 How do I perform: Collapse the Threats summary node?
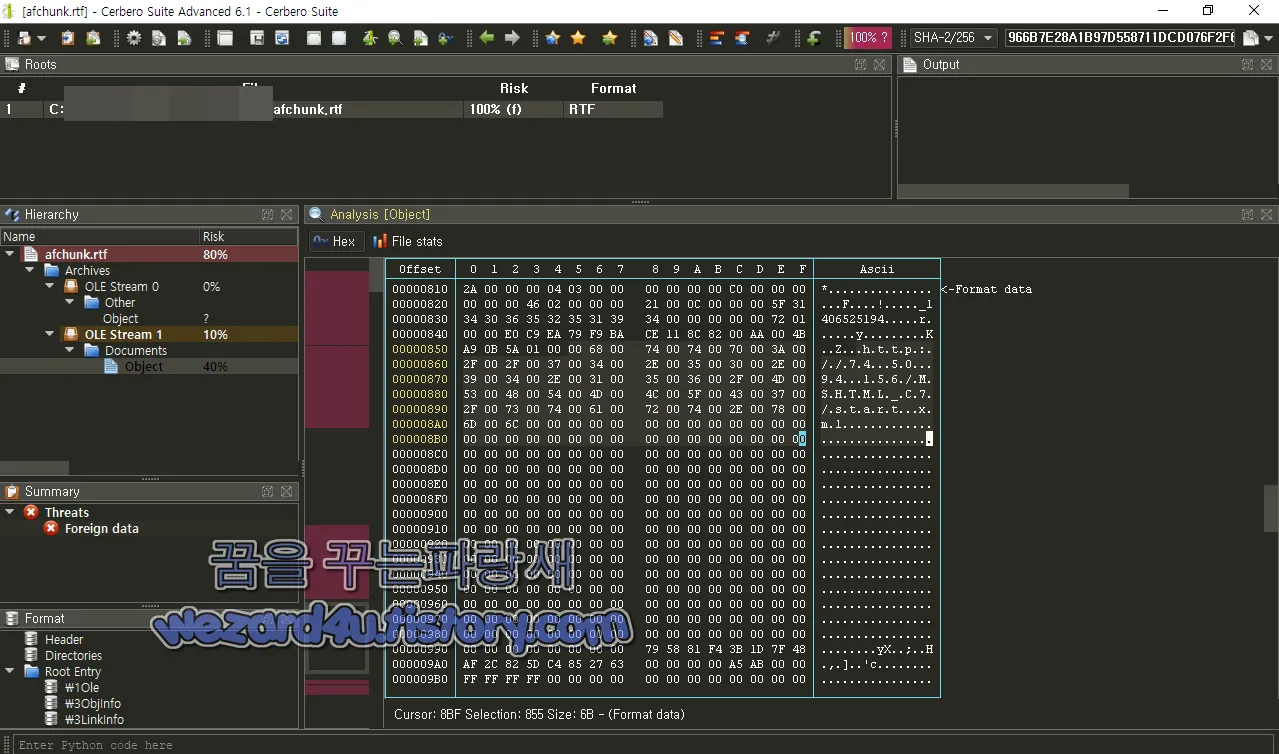point(10,512)
